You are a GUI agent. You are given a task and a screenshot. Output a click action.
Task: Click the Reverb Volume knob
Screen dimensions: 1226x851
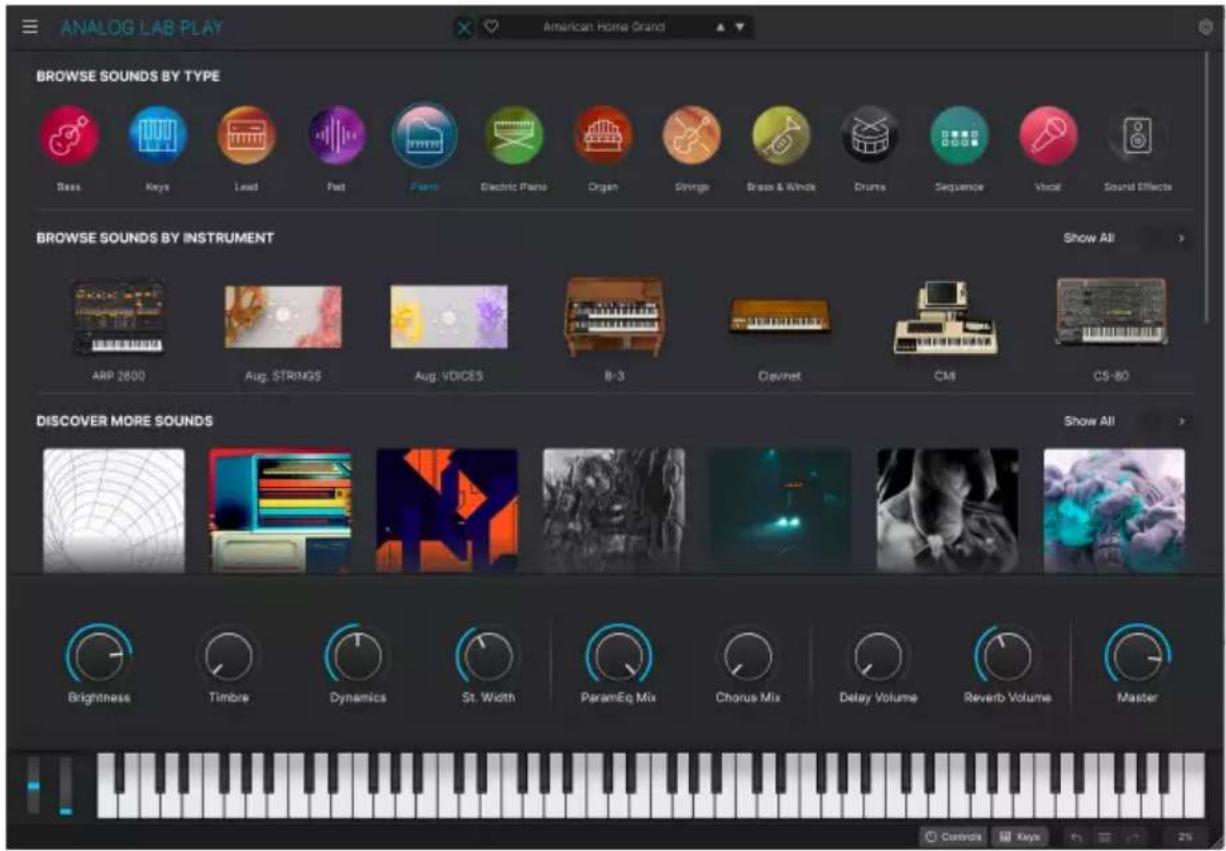click(1007, 657)
